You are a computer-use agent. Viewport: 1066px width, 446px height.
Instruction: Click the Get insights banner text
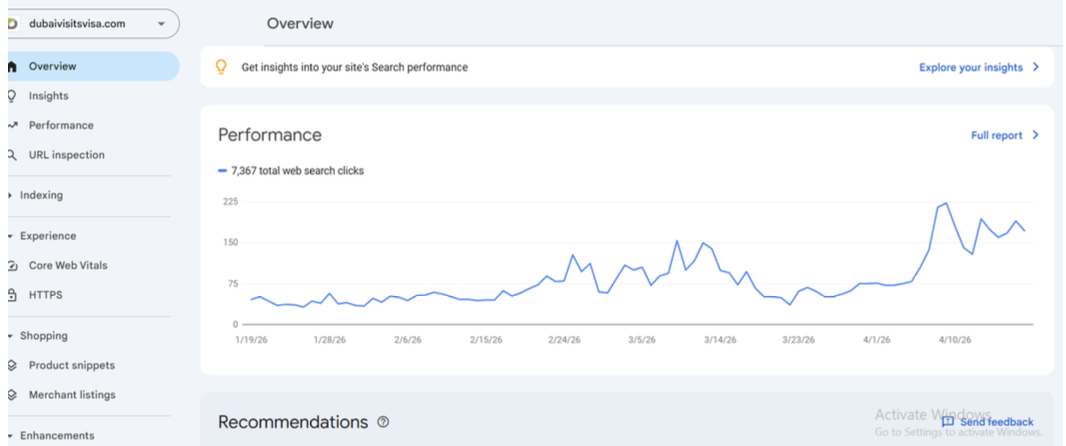pos(354,67)
